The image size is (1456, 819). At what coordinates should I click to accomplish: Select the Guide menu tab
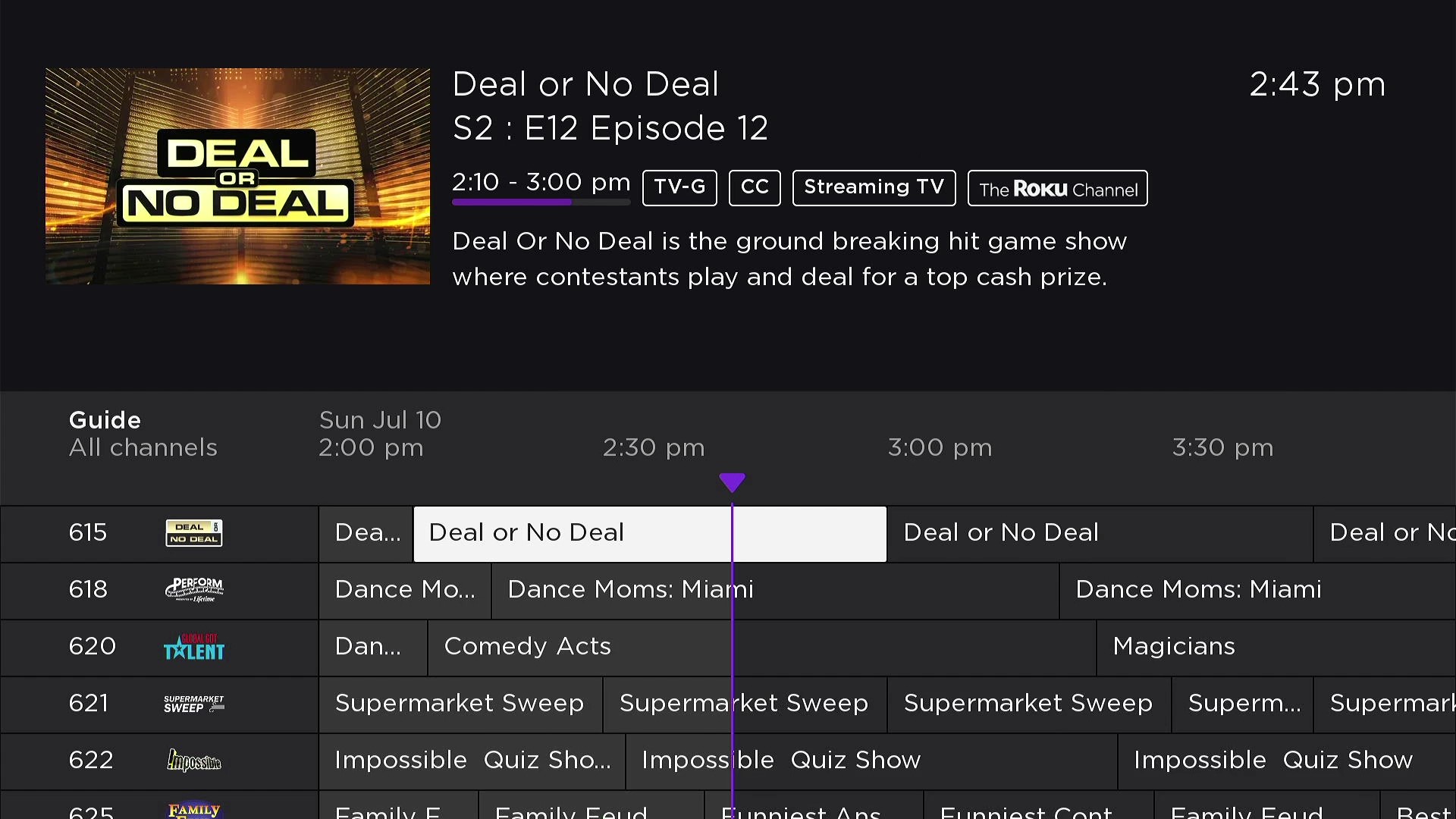pyautogui.click(x=105, y=418)
